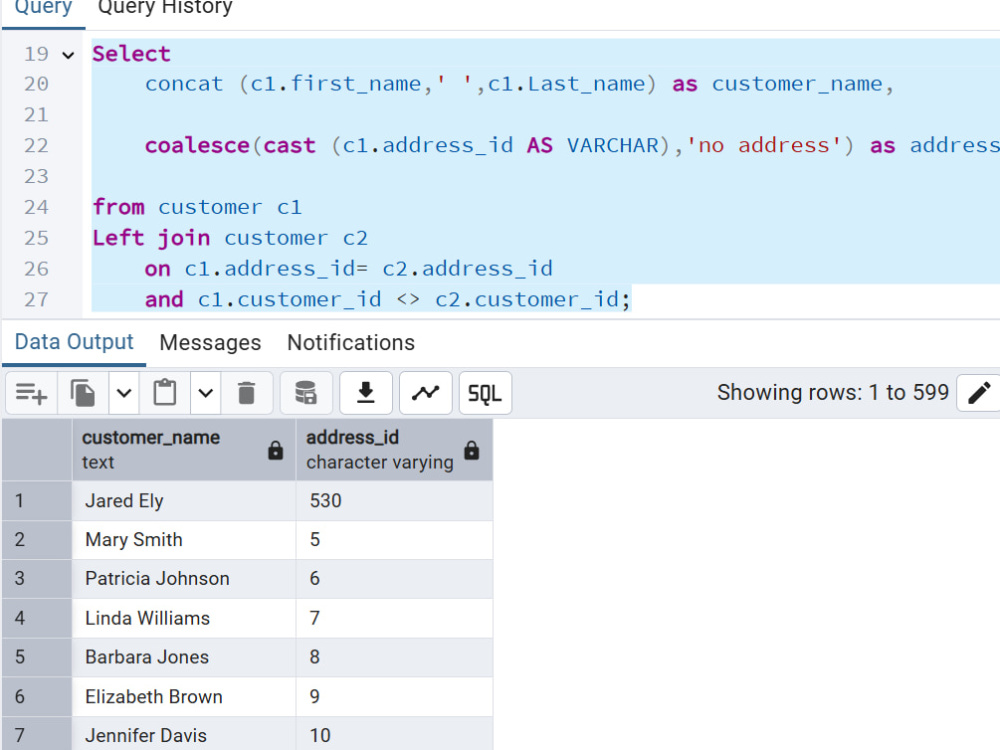1000x750 pixels.
Task: Click 'coalesce' on line 22
Action: click(x=197, y=146)
